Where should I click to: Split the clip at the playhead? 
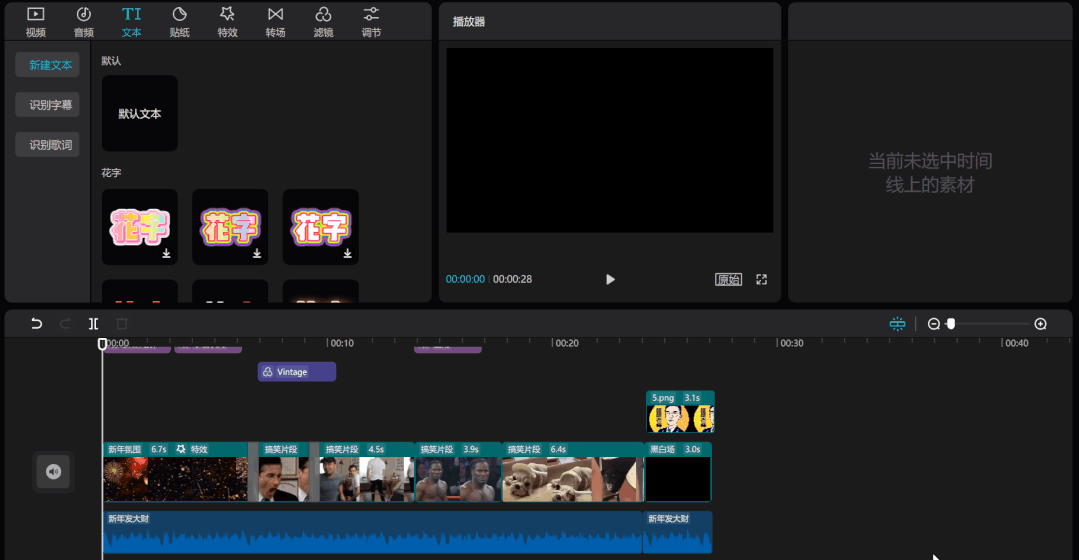point(94,323)
